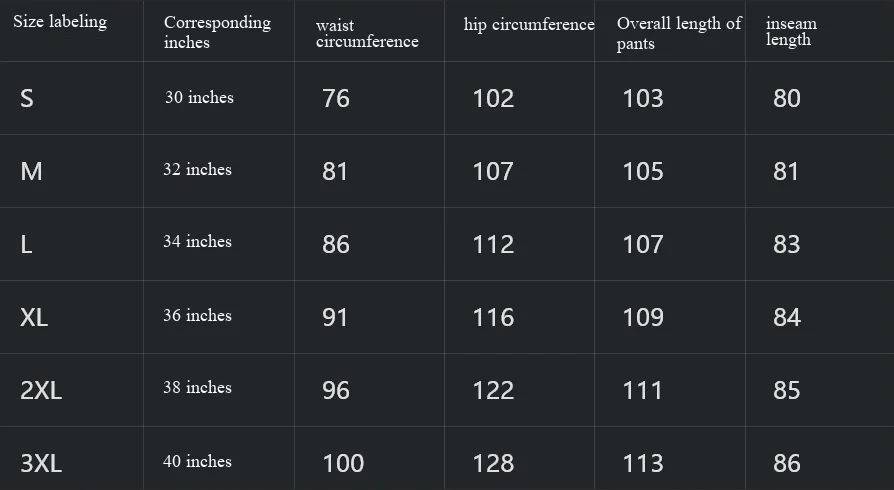Select the 'Corresponding inches' header cell

click(217, 32)
